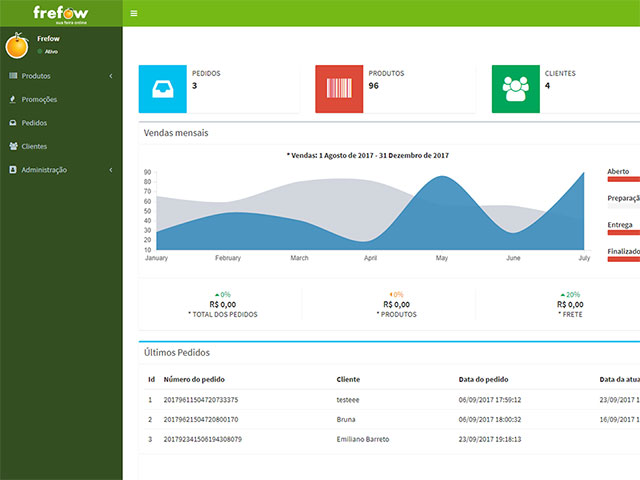Viewport: 640px width, 480px height.
Task: Click the Promoções sidebar icon
Action: tap(13, 99)
